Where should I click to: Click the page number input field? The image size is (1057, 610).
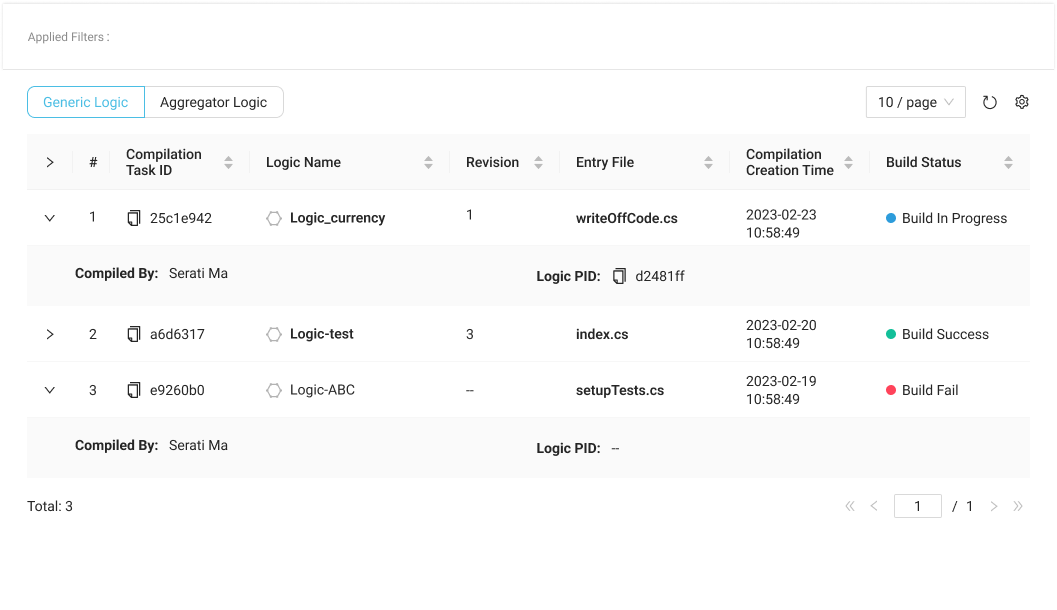pyautogui.click(x=917, y=506)
